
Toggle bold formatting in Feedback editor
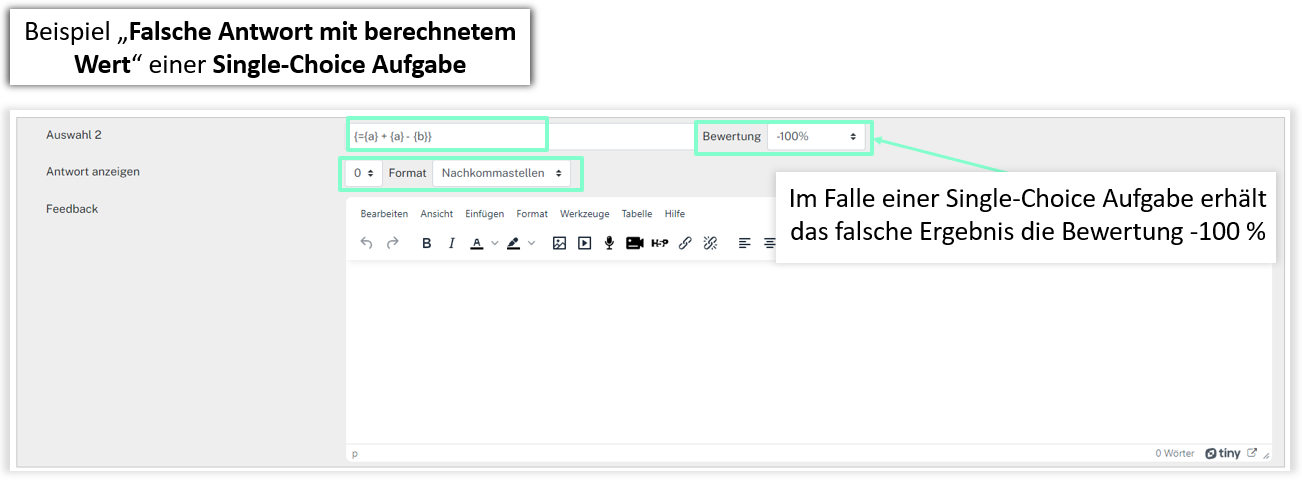[427, 243]
